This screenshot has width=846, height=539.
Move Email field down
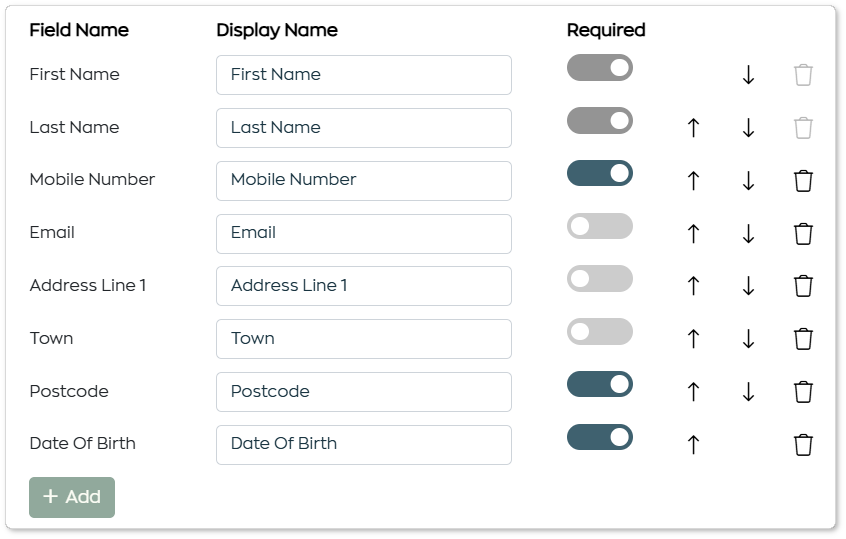tap(748, 234)
